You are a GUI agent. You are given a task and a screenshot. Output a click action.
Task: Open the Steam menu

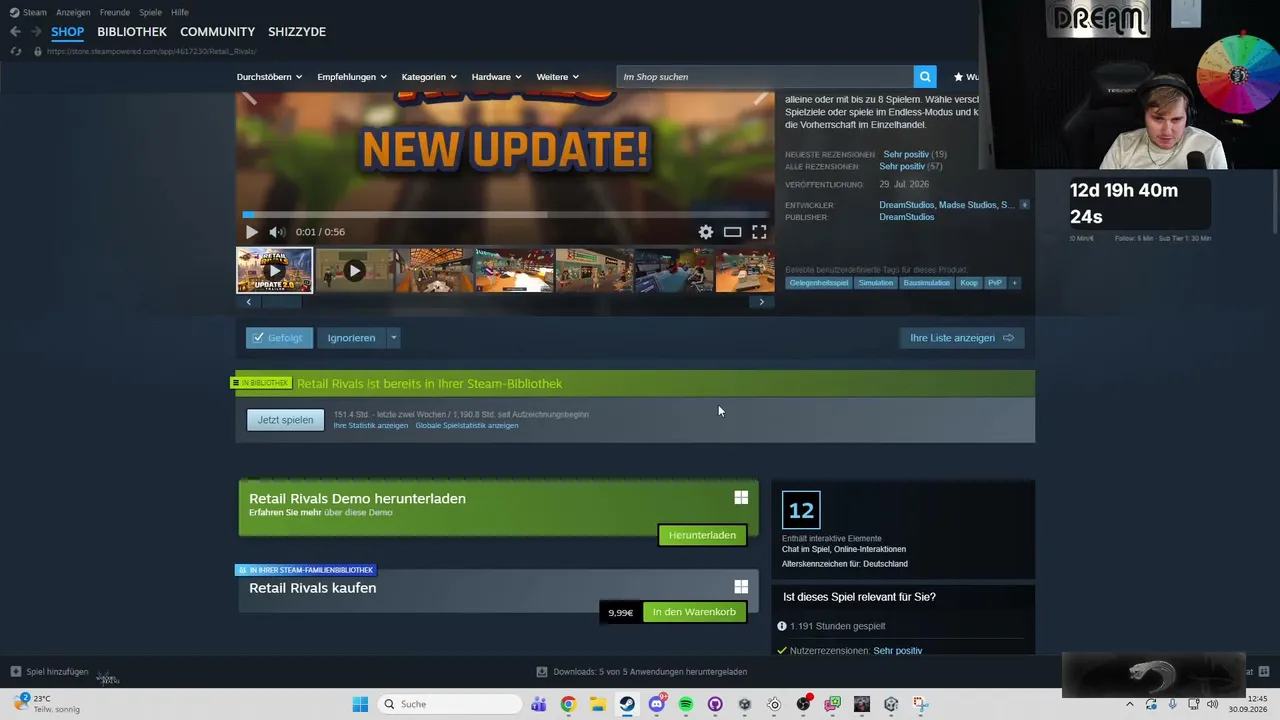click(29, 12)
